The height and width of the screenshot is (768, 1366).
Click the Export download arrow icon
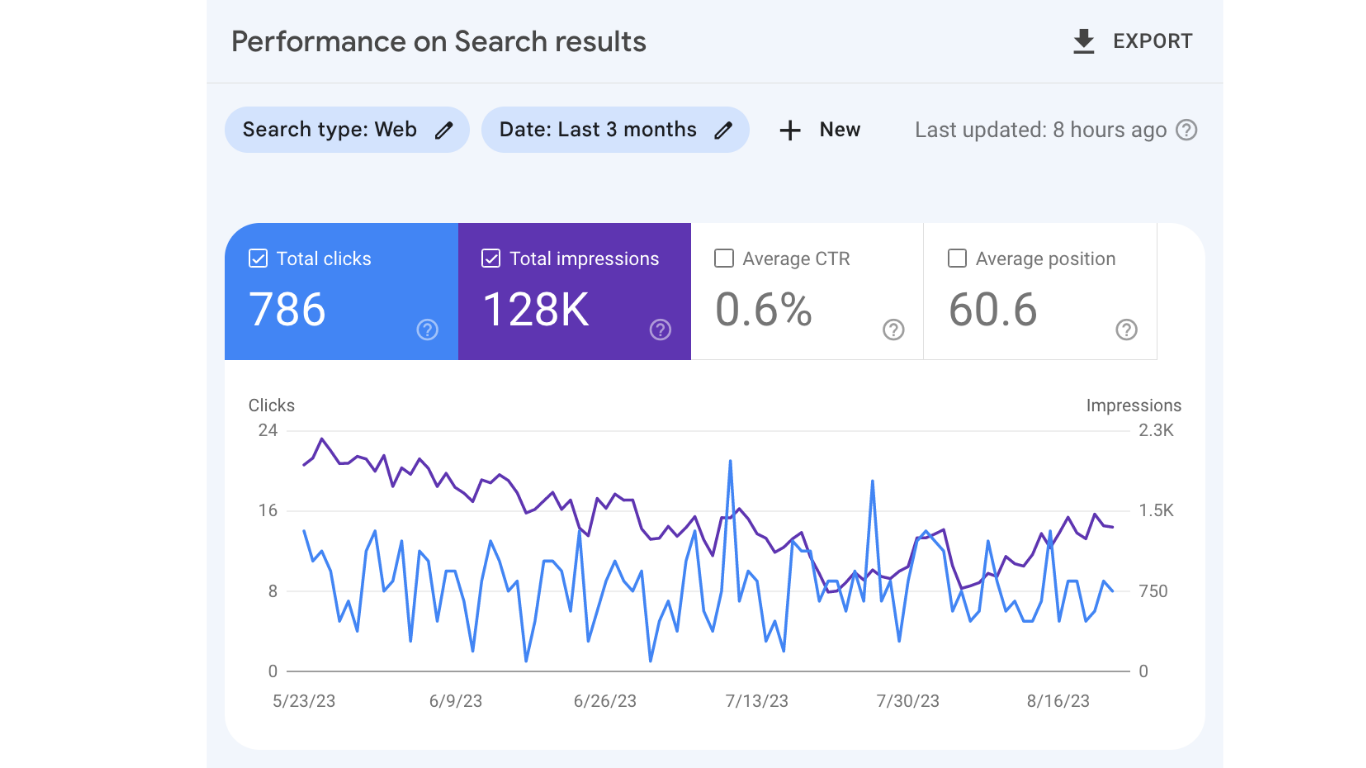coord(1084,42)
